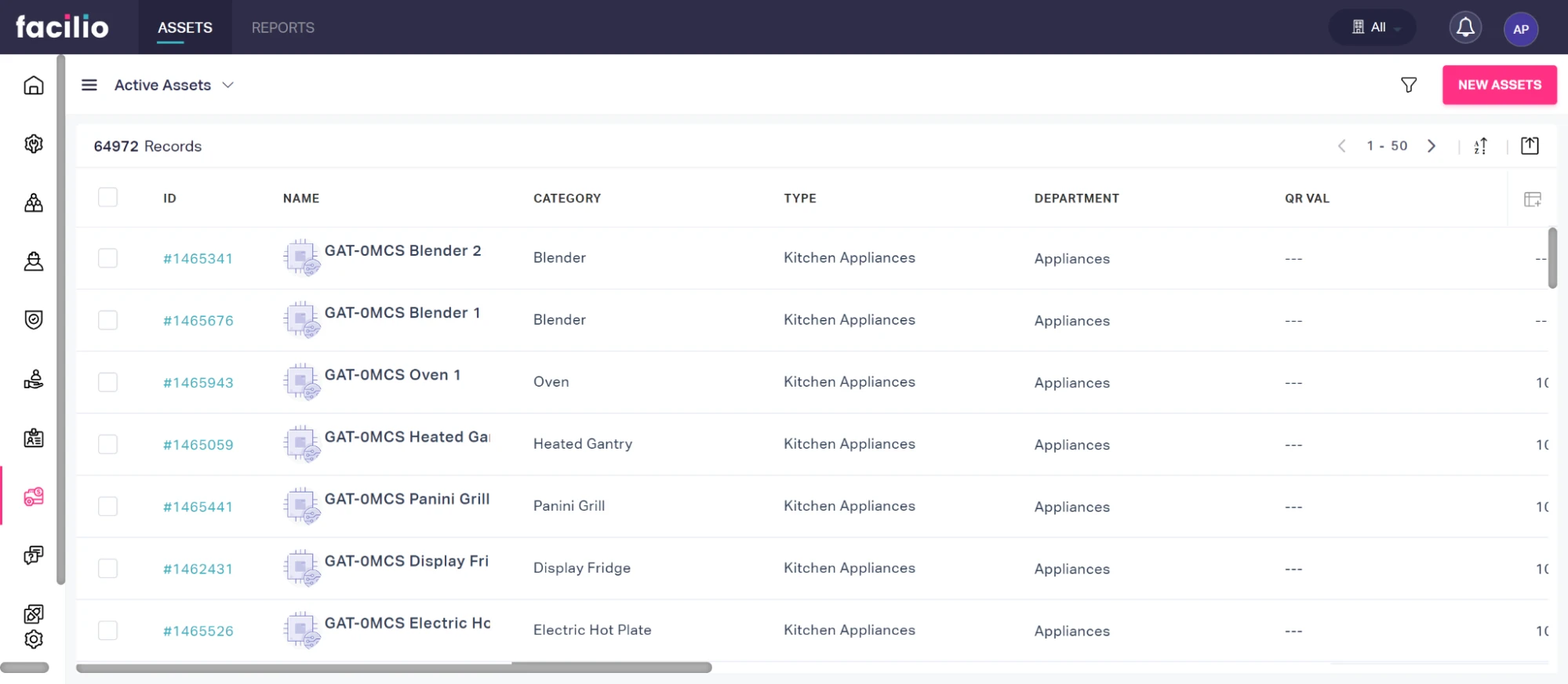Go to the next page of records
The width and height of the screenshot is (1568, 684).
pos(1432,146)
